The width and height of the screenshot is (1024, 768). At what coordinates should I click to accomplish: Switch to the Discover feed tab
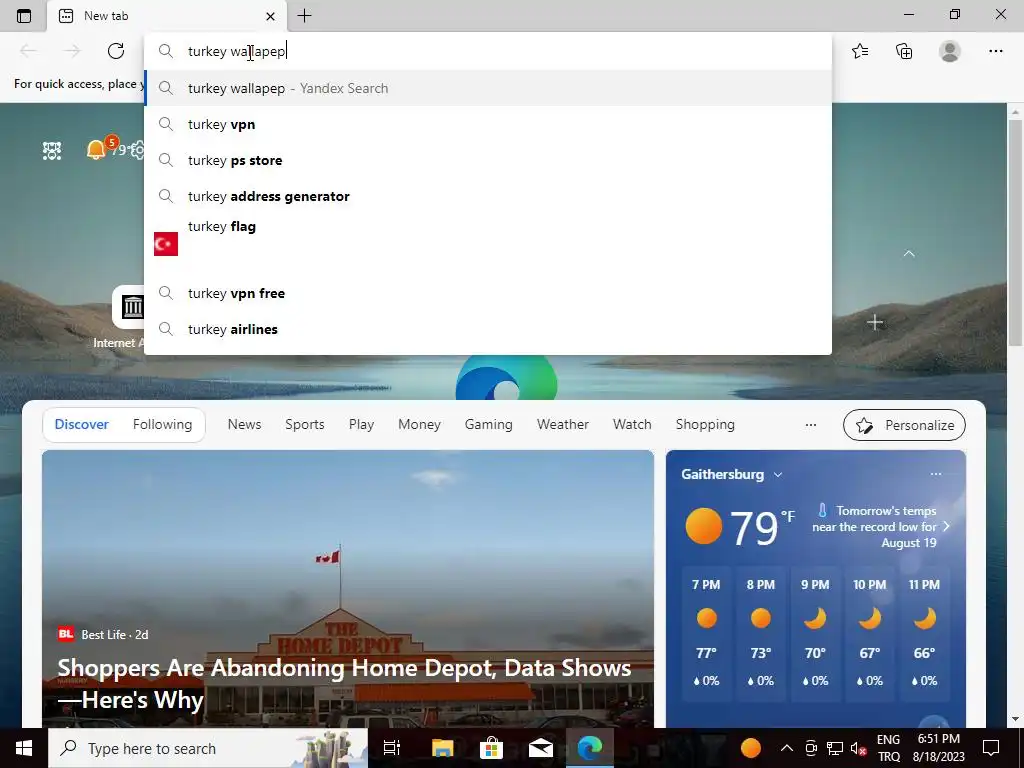coord(82,424)
